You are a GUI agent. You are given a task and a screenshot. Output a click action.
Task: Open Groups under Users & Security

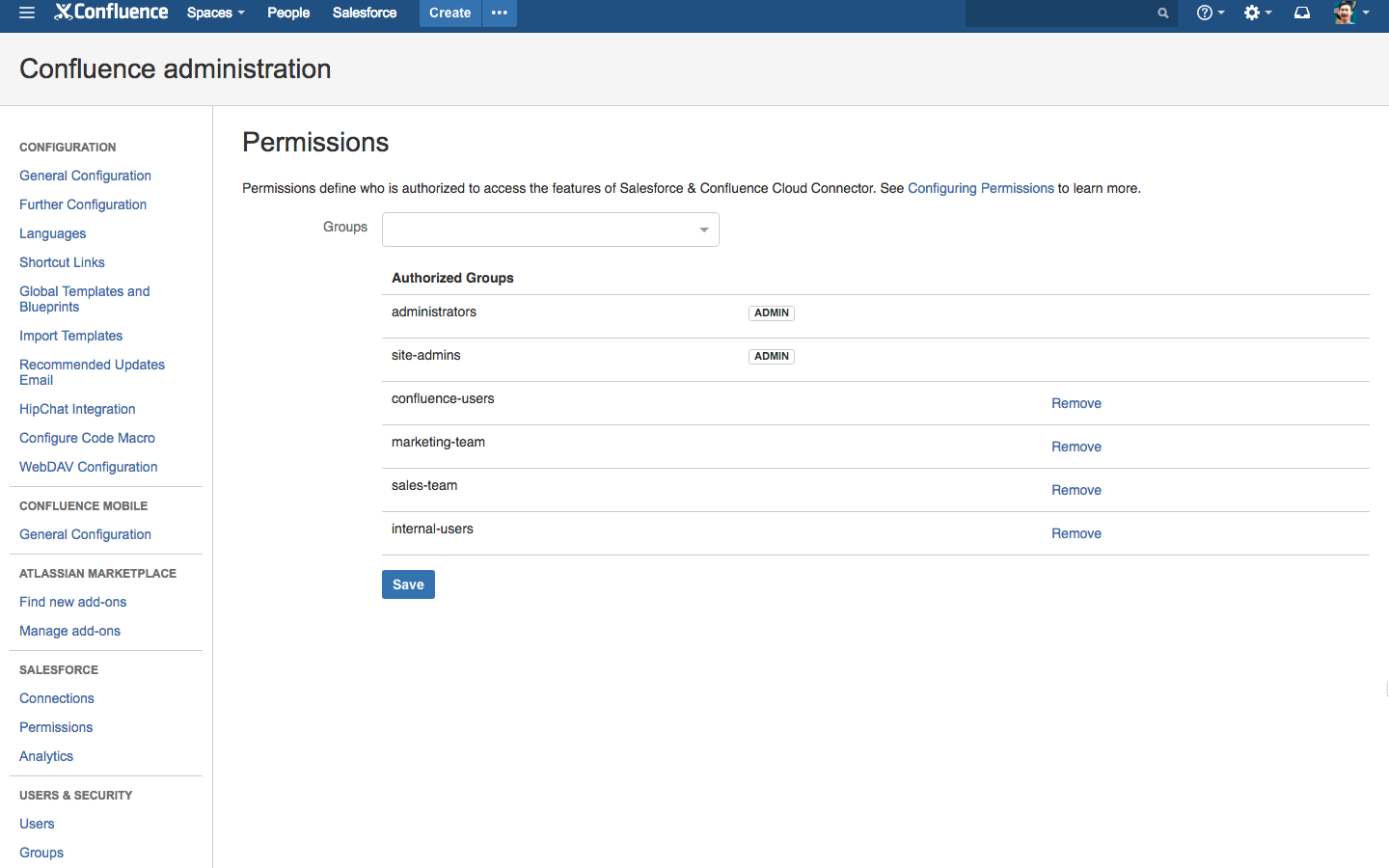tap(41, 853)
